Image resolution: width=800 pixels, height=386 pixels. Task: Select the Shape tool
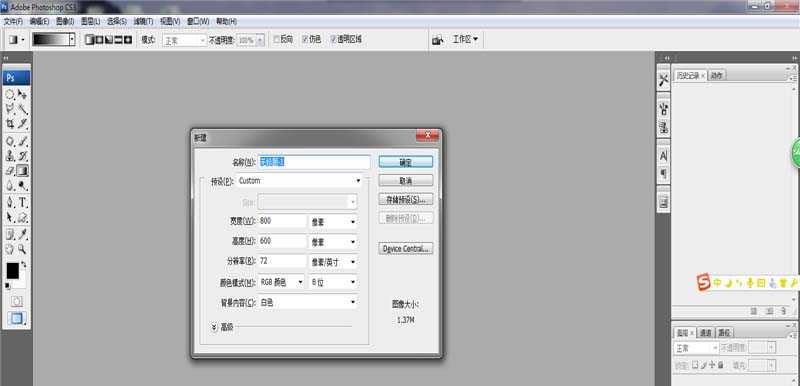22,218
